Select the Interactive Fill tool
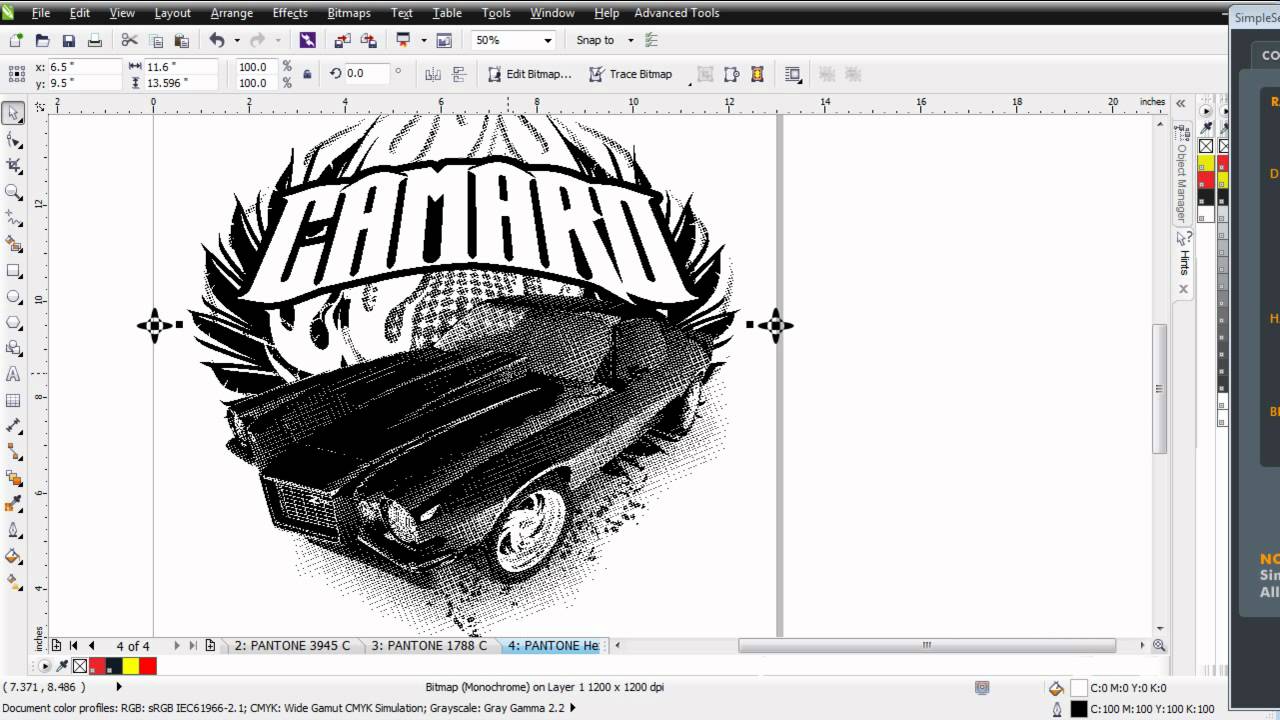Viewport: 1280px width, 720px height. [14, 582]
